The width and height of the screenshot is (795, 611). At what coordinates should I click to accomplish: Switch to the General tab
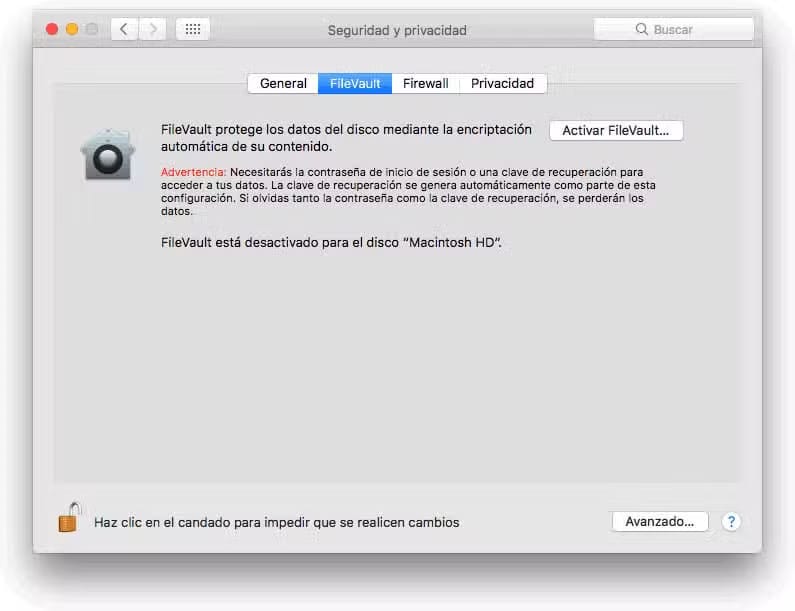pyautogui.click(x=283, y=84)
